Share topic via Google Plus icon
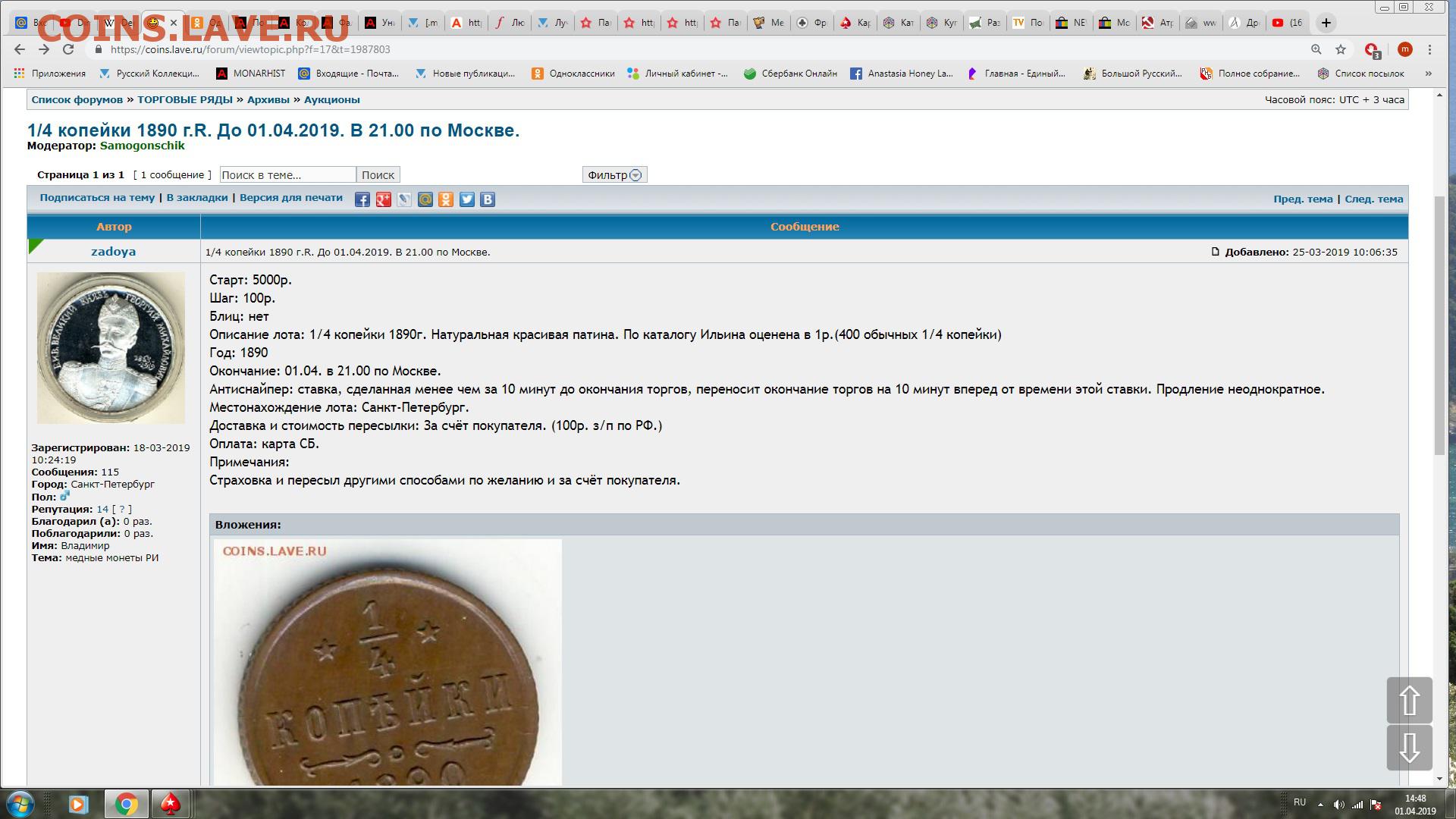This screenshot has width=1456, height=819. pos(384,199)
